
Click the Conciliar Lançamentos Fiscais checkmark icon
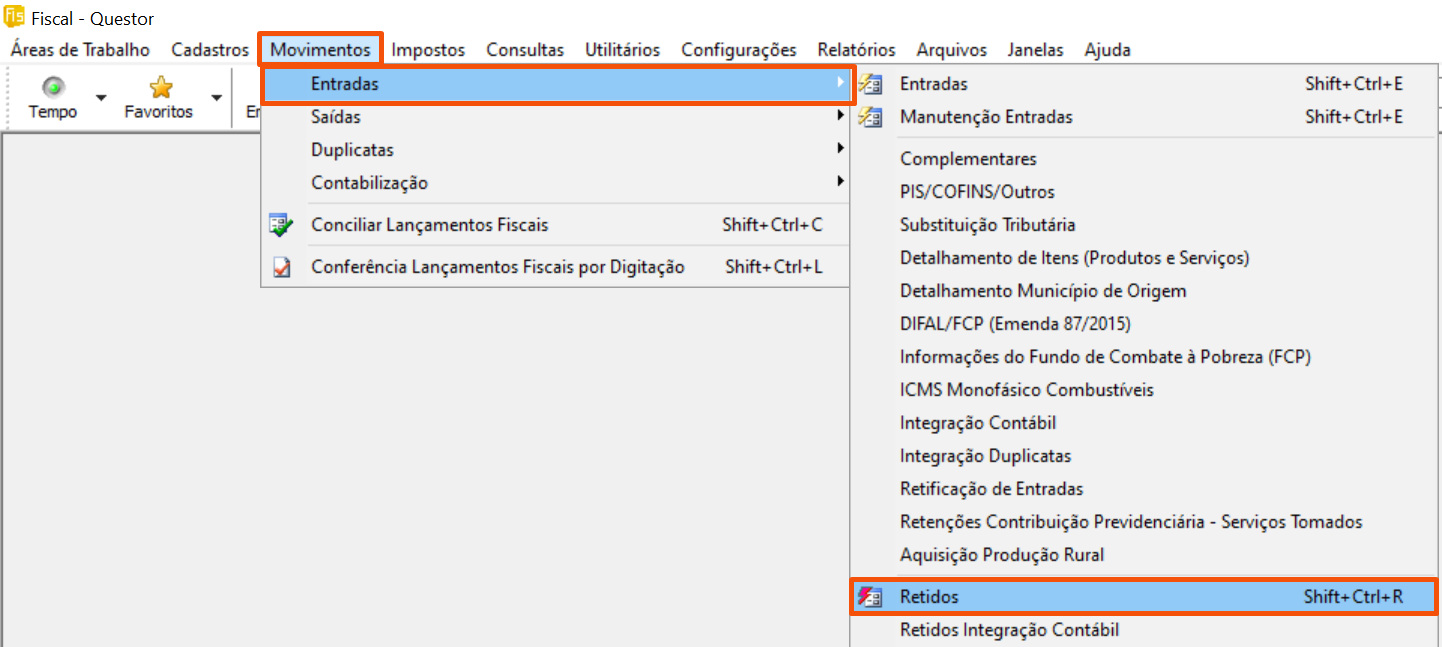point(281,225)
